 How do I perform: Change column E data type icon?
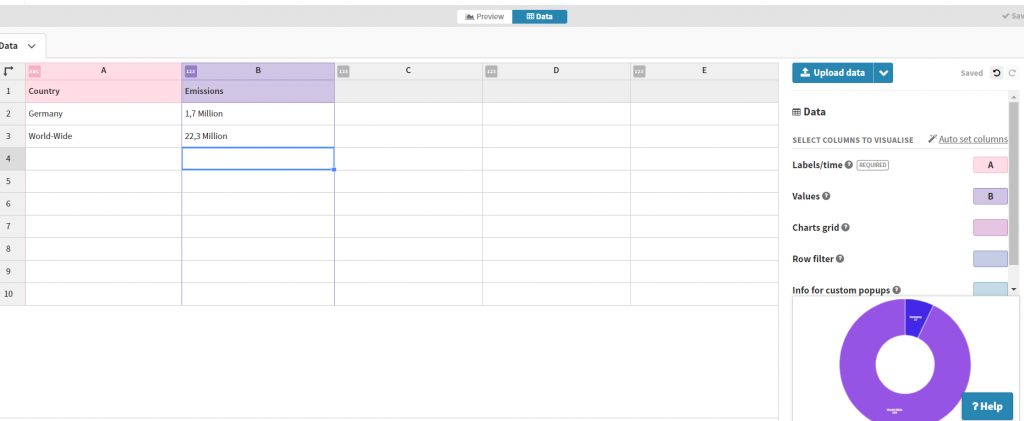[x=639, y=70]
